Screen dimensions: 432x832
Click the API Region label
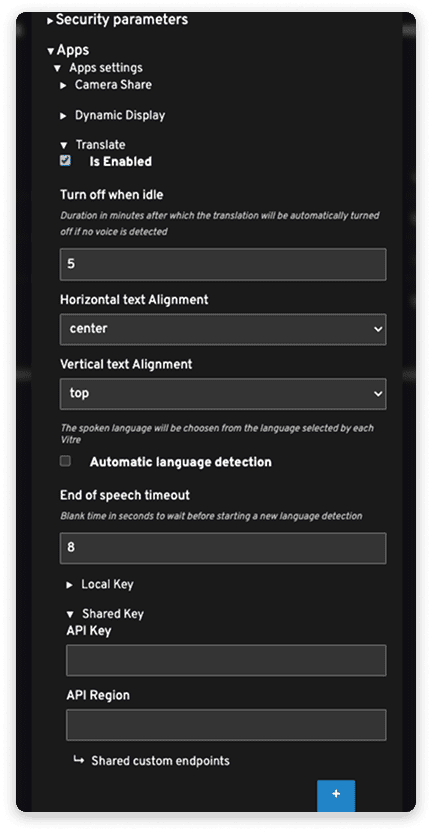pos(98,695)
